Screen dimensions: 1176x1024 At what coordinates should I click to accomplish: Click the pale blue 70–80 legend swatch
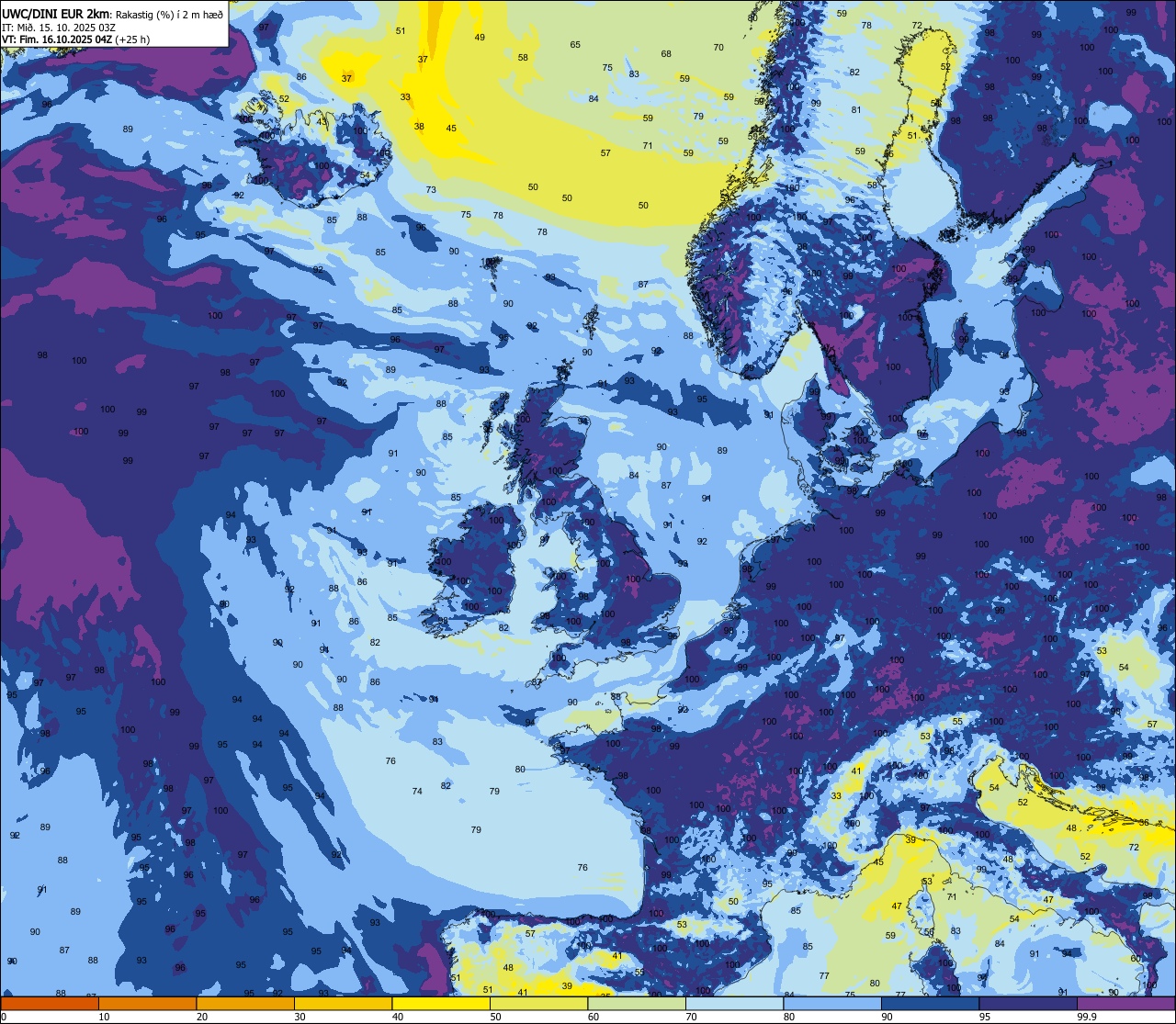coord(734,1004)
